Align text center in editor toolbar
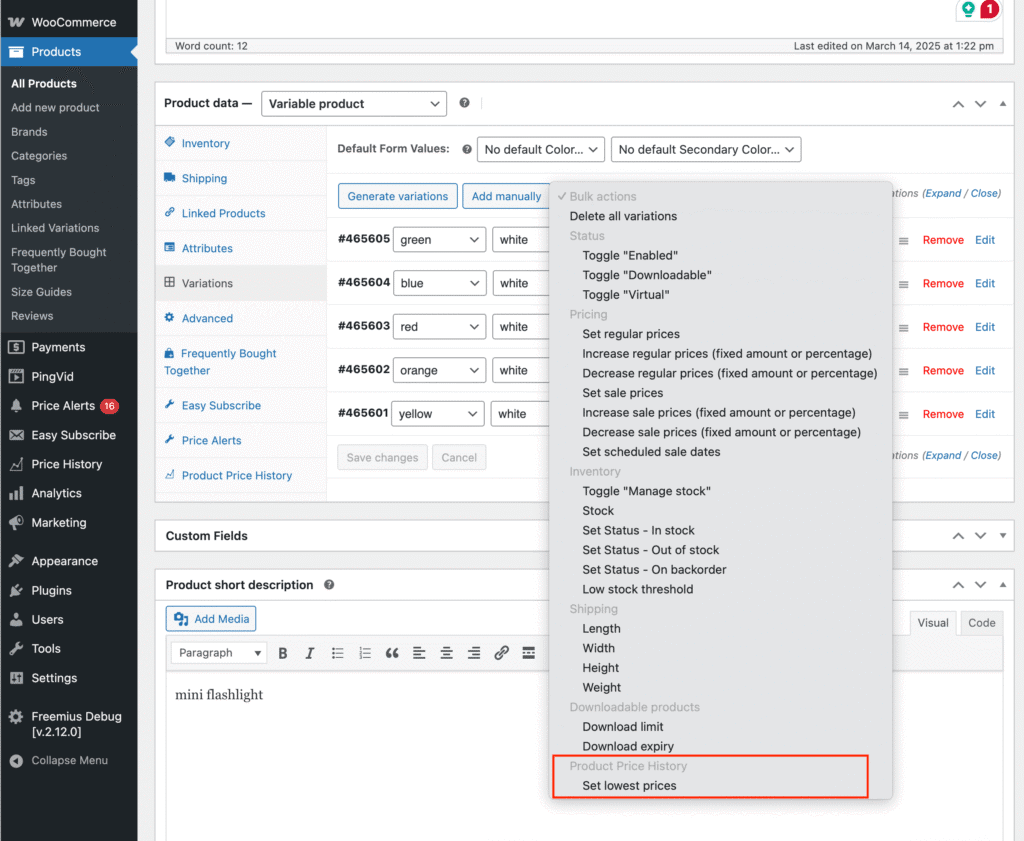Screen dimensions: 1024x841 coord(447,653)
